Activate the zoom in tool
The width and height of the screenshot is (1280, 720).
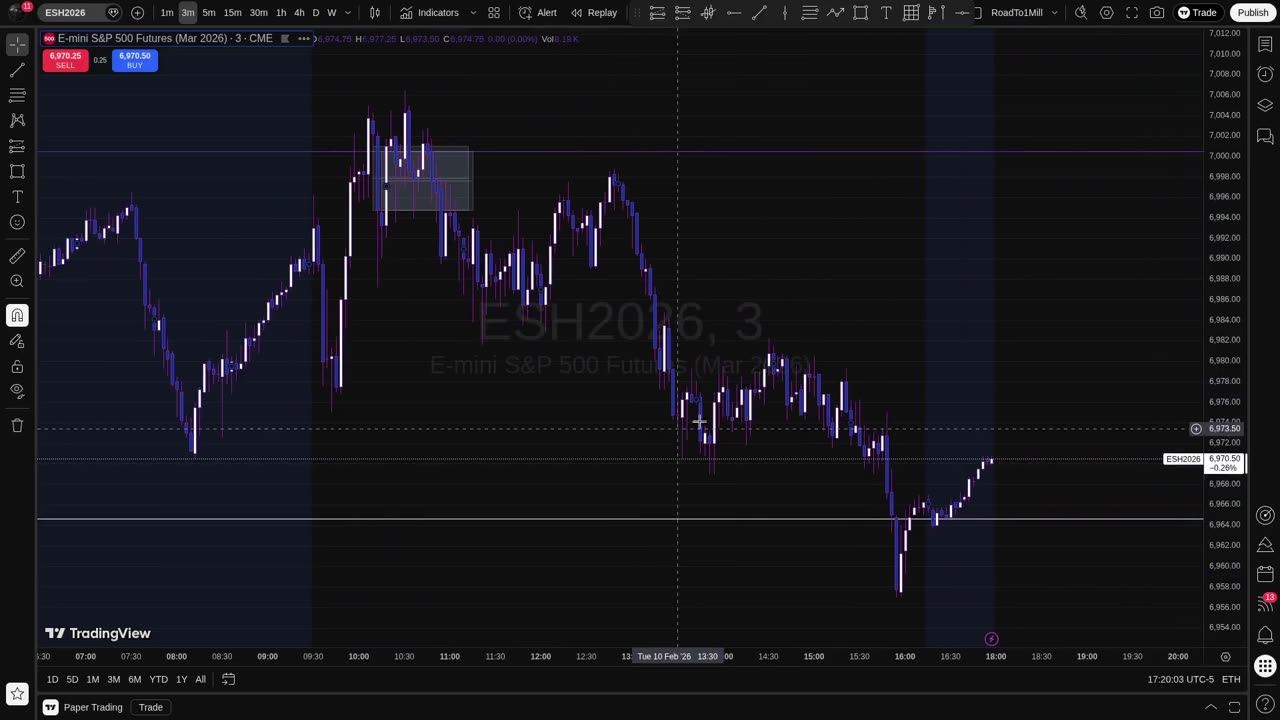point(17,281)
